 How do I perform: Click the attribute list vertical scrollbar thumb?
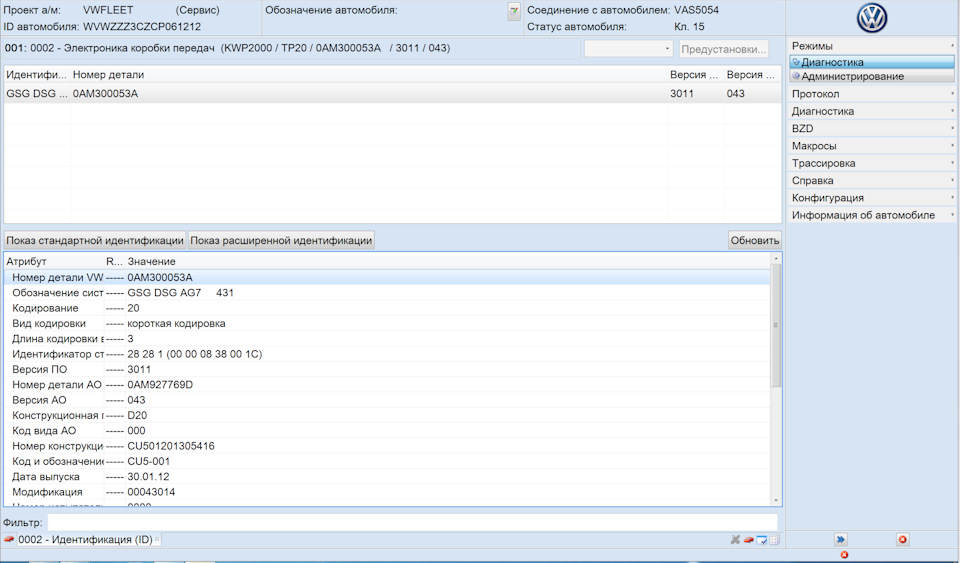(776, 326)
